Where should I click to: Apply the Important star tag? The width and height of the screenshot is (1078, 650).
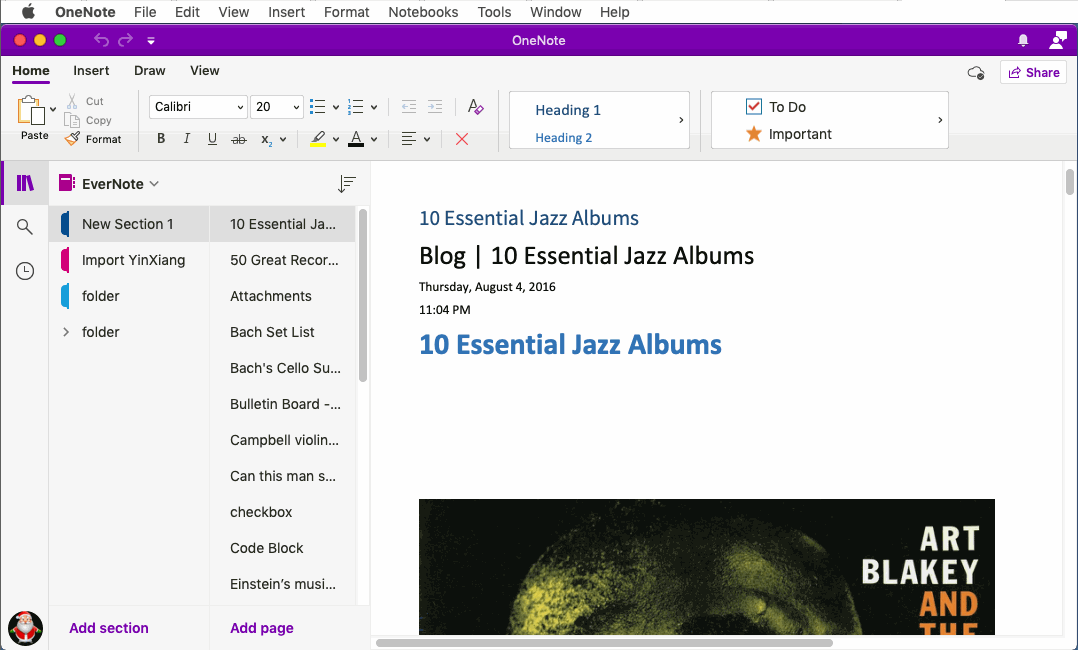(x=789, y=134)
